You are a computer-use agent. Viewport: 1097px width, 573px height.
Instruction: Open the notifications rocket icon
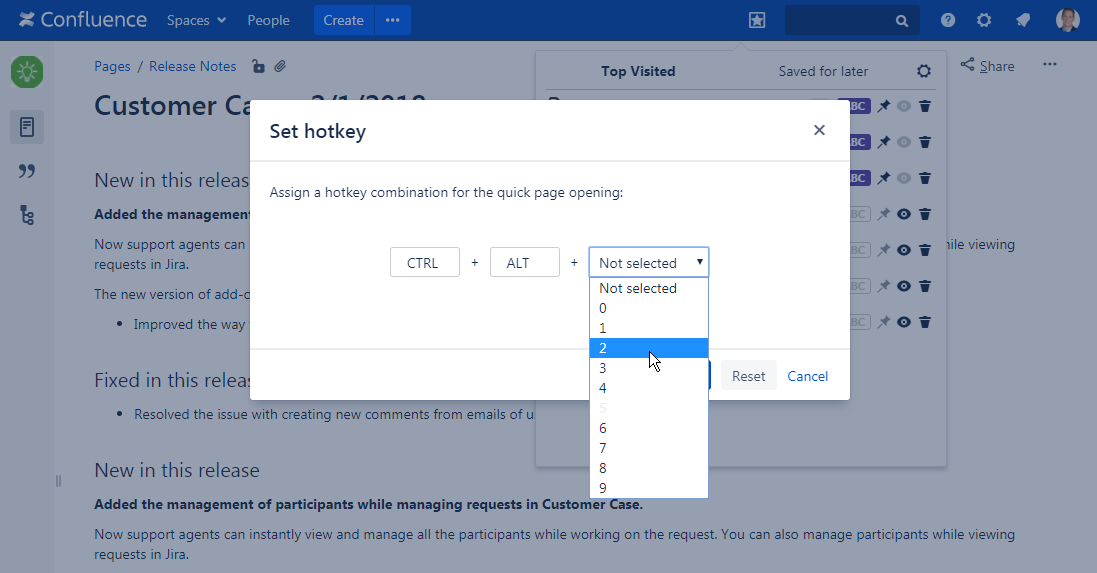point(1022,20)
